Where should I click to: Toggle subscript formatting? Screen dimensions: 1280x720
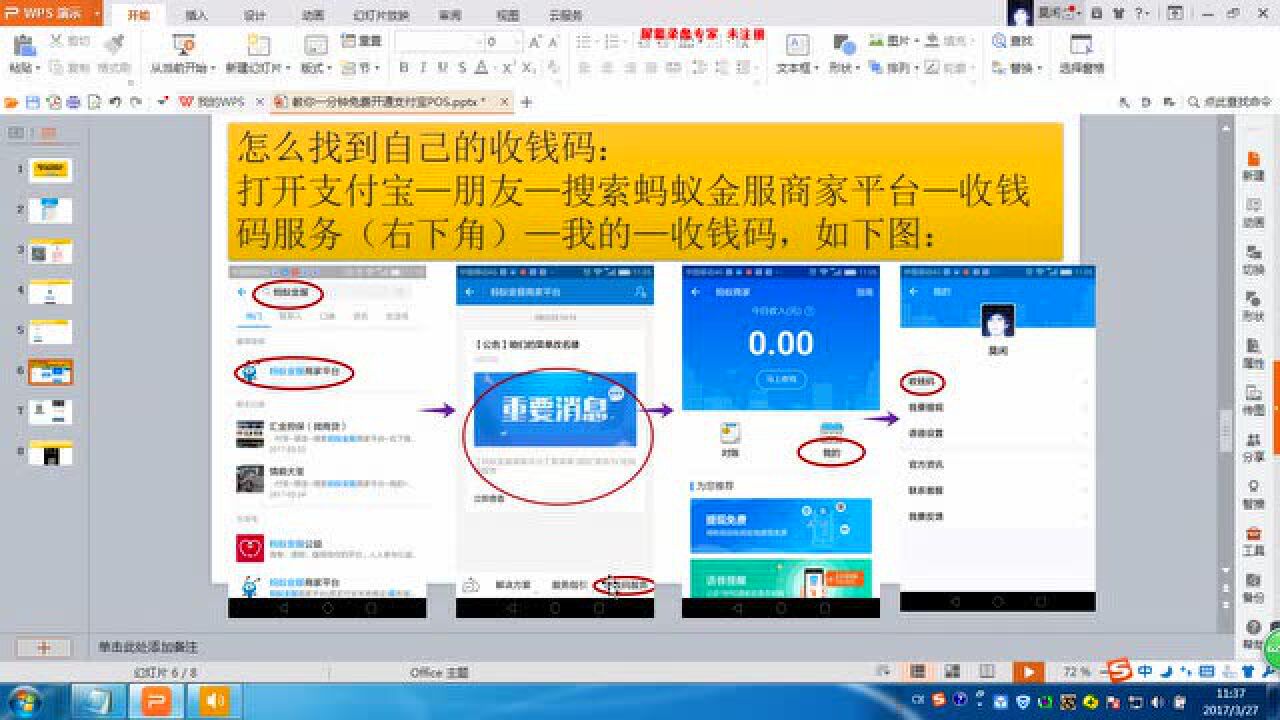pos(527,68)
